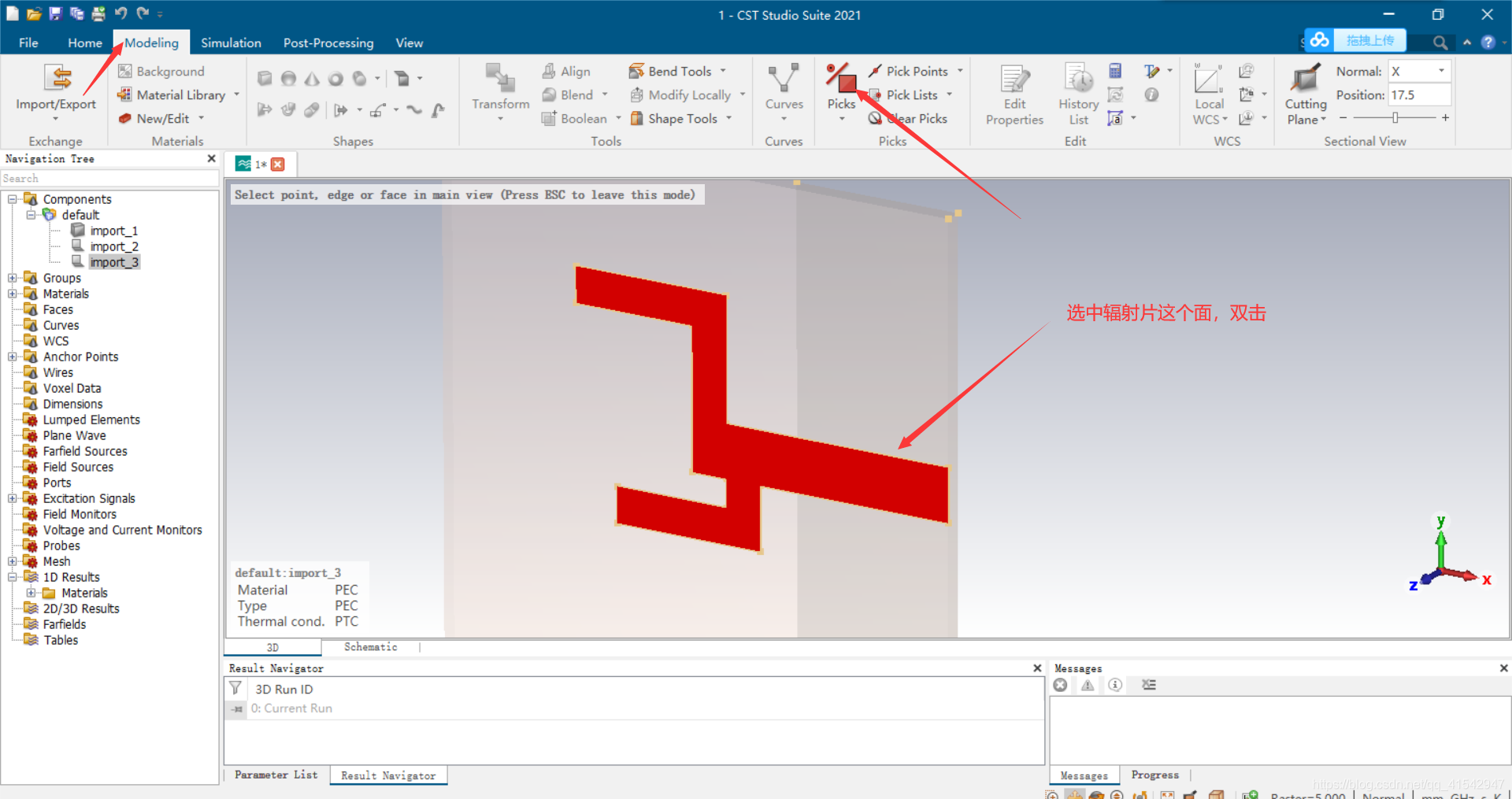Select the cone shape tool
The image size is (1512, 799).
coord(312,78)
